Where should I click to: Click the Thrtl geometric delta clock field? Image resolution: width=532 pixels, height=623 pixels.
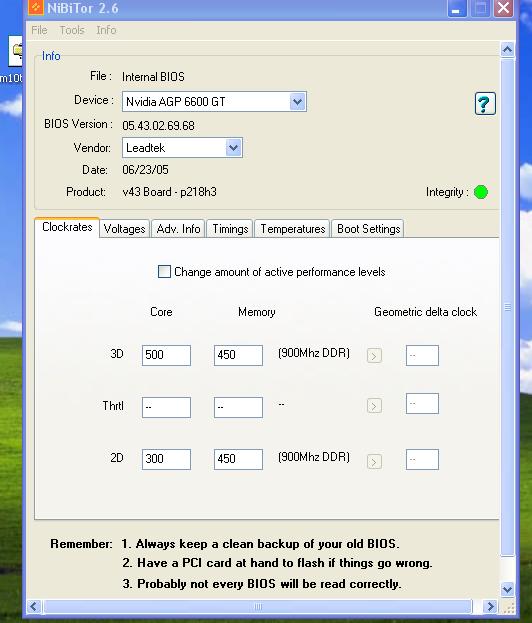[x=422, y=403]
